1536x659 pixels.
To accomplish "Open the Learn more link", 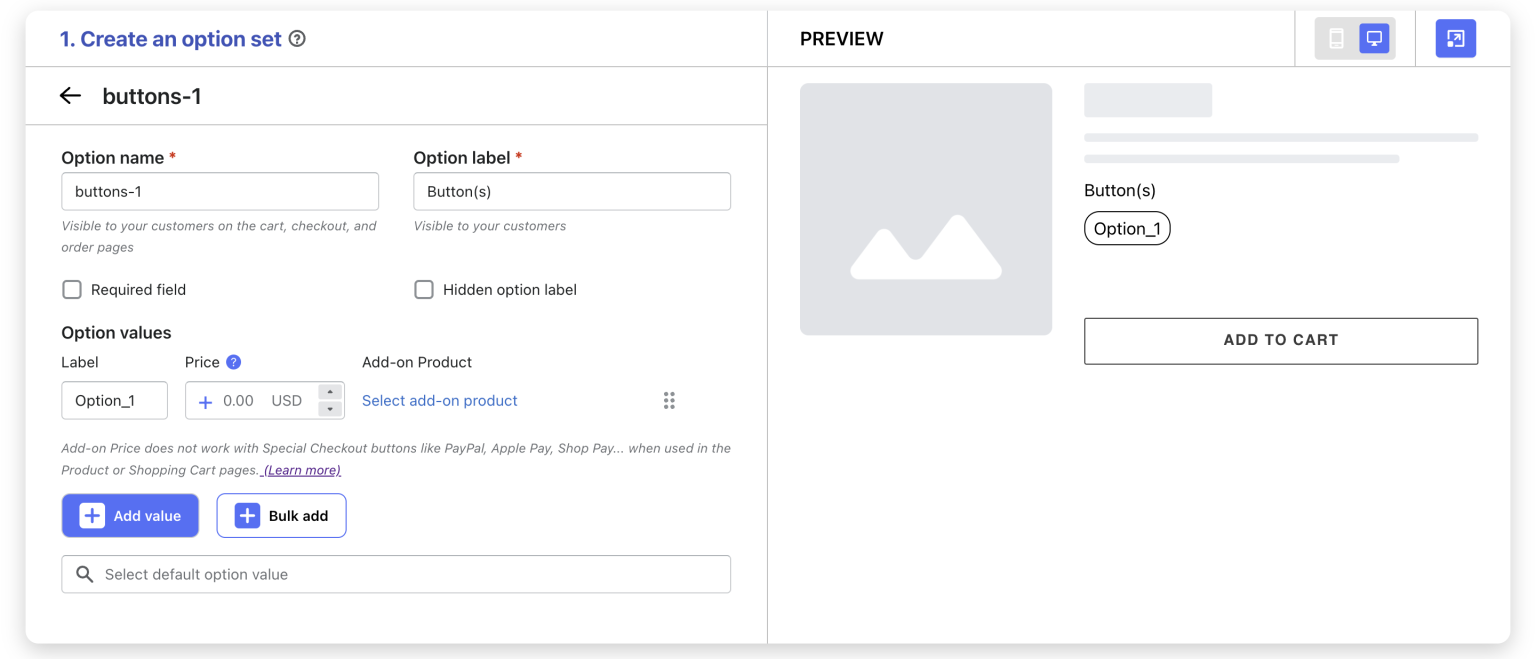I will [x=300, y=470].
